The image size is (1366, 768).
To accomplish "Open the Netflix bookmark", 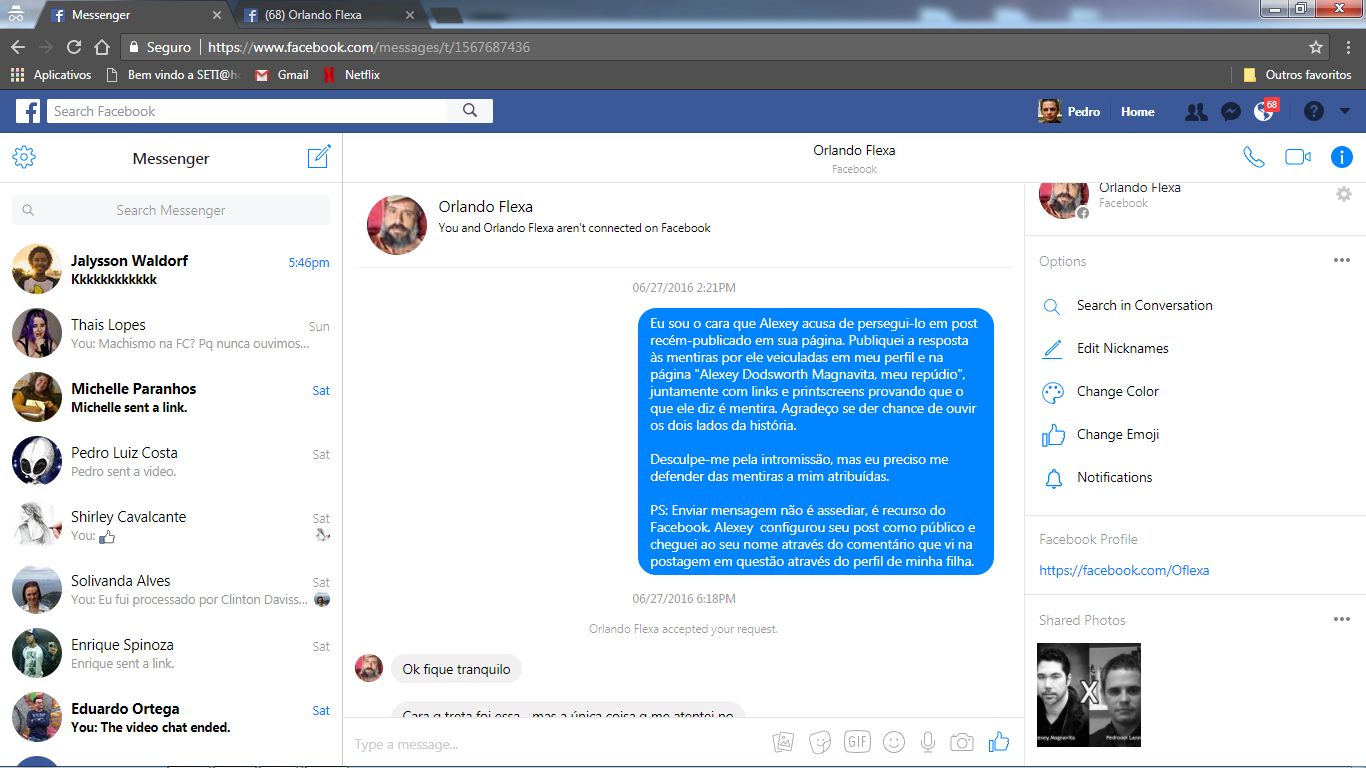I will 352,75.
